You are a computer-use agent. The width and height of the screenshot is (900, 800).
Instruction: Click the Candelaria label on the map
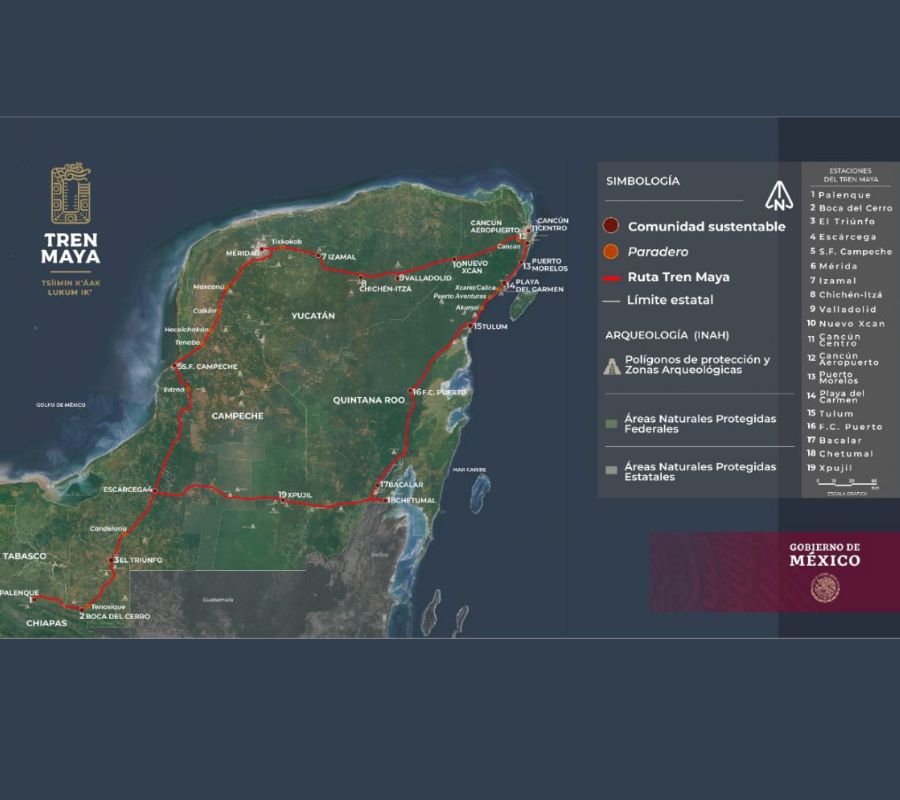coord(108,529)
